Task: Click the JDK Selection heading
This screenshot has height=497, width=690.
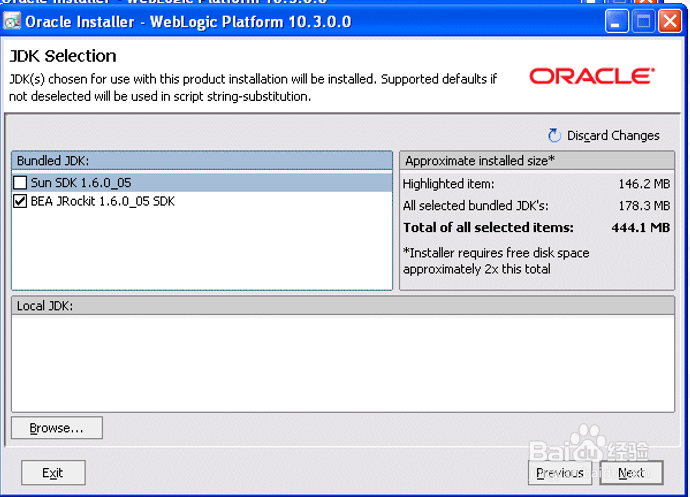Action: [63, 56]
